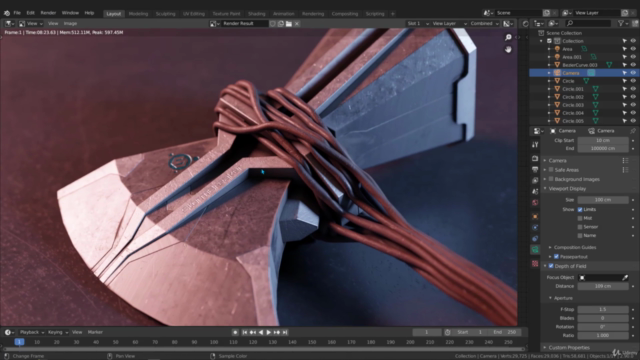Enable the Mist checkbox
Viewport: 640px width, 360px height.
580,218
